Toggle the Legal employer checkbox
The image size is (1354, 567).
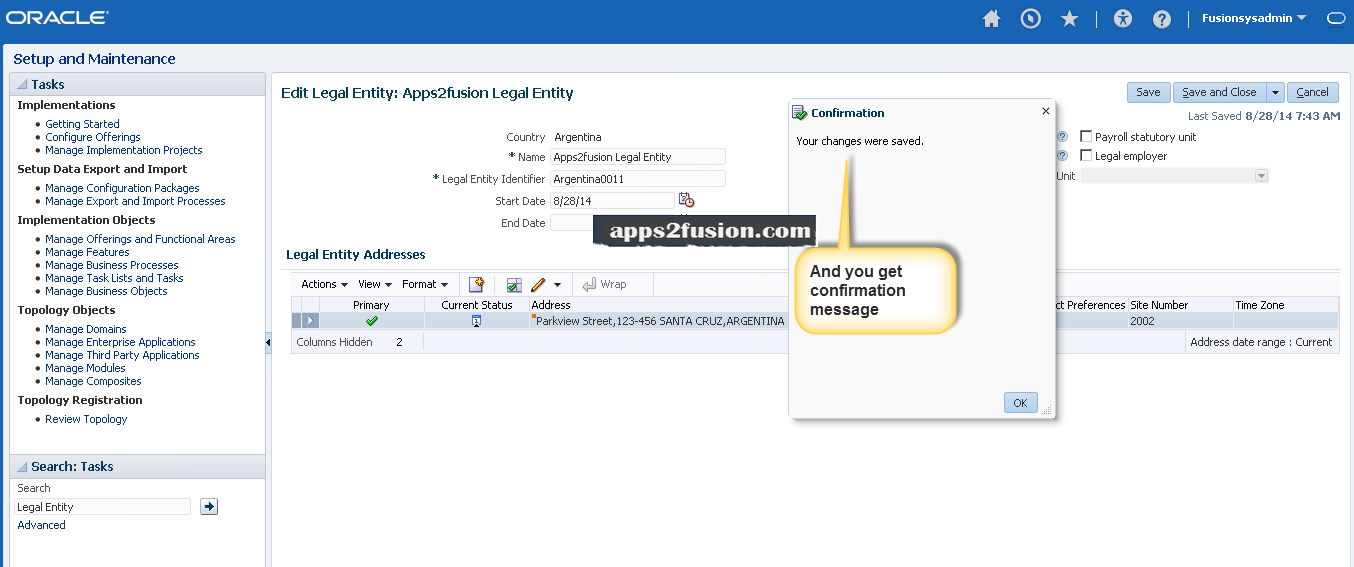click(1086, 156)
